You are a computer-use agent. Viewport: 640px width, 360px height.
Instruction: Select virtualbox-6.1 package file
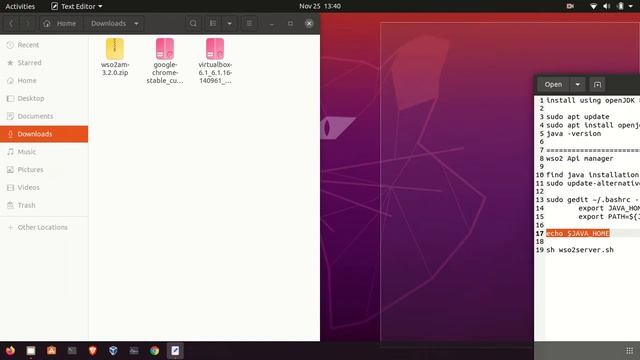point(215,61)
